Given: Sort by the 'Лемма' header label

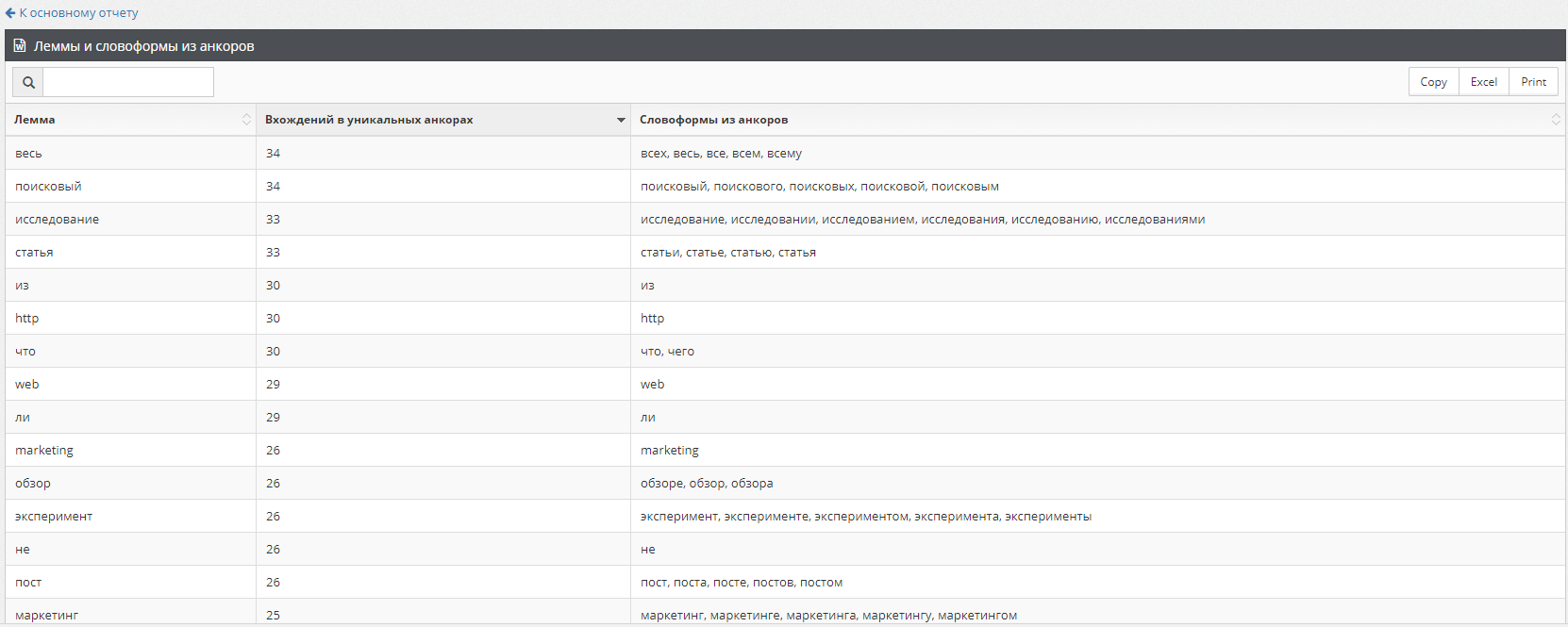Looking at the screenshot, I should [35, 120].
